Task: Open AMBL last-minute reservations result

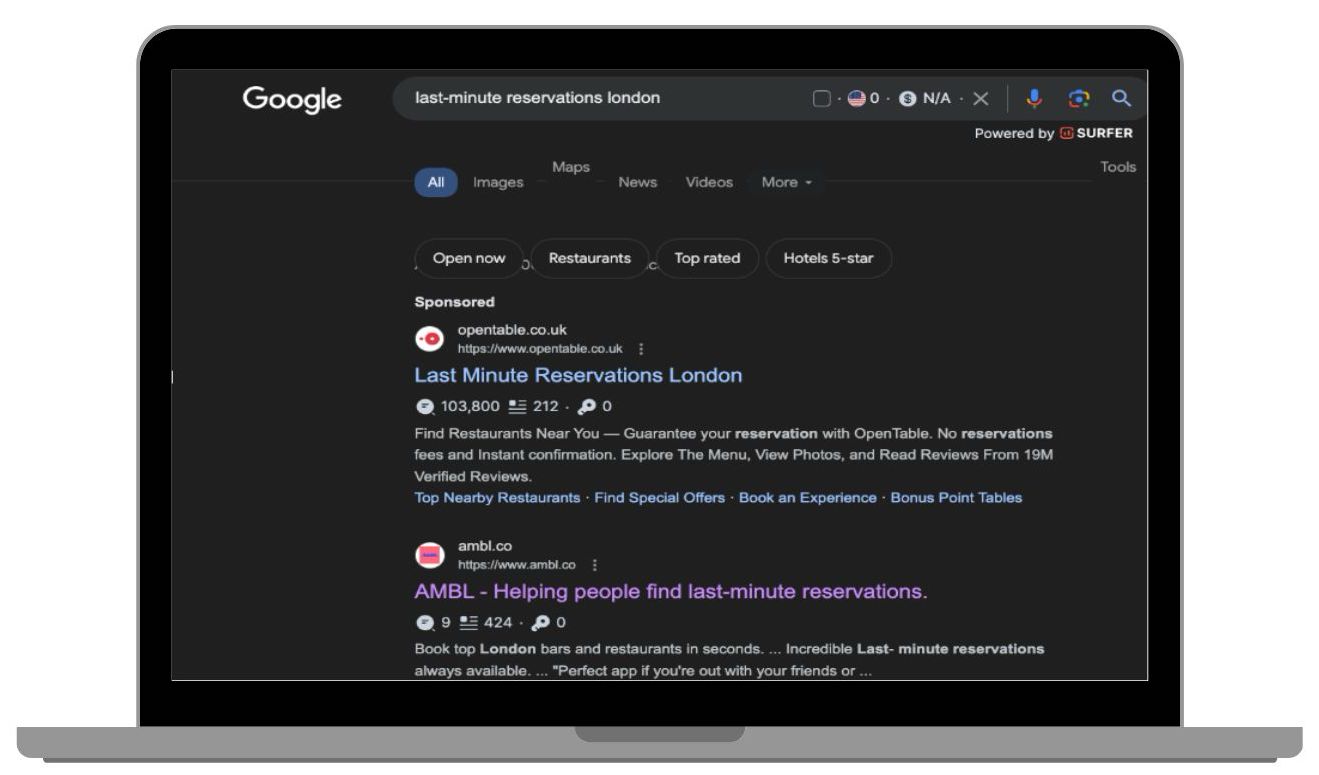Action: [x=671, y=592]
